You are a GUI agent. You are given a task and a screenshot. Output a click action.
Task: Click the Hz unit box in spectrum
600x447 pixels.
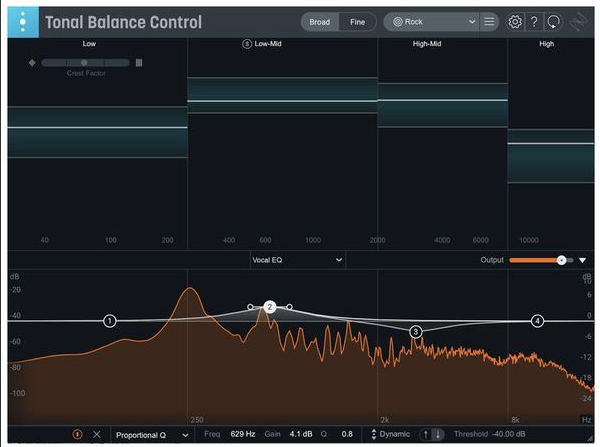point(587,419)
